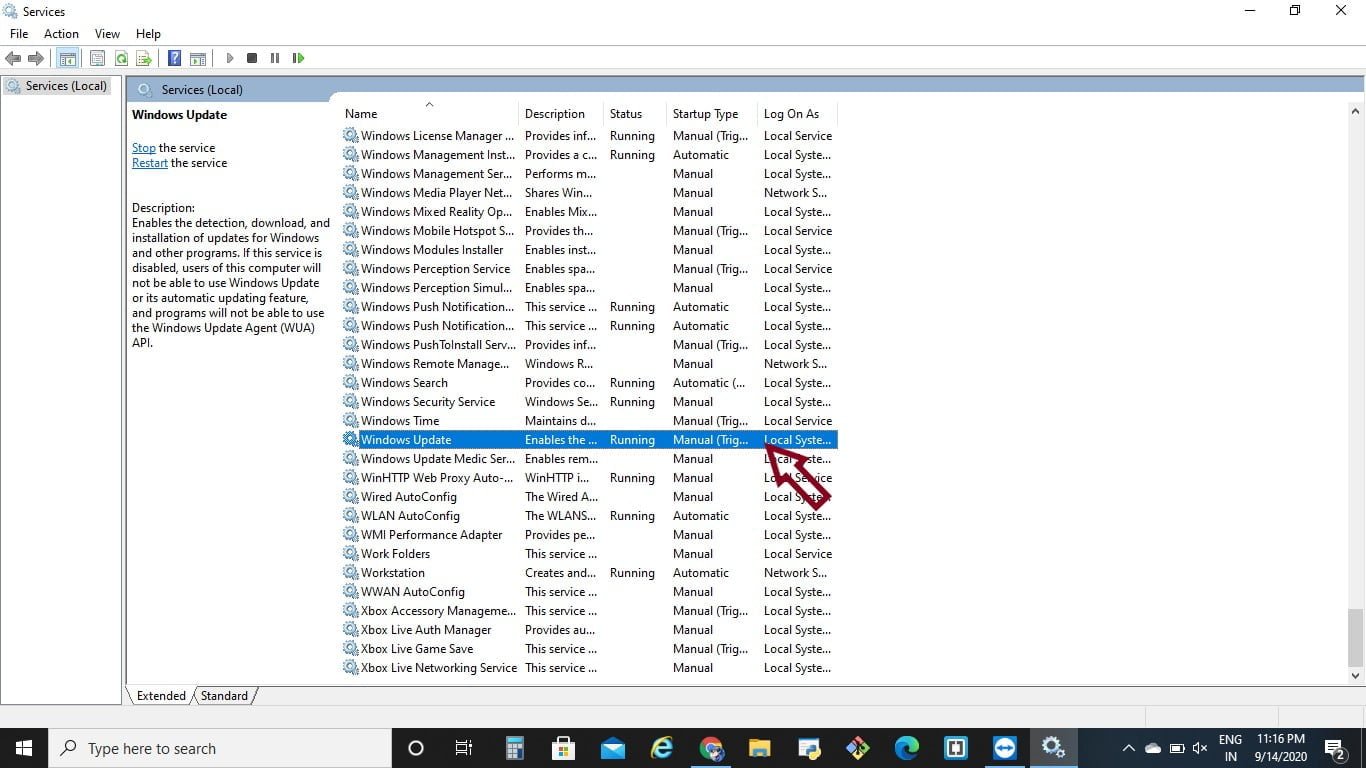Click the Export List toolbar icon

[x=143, y=58]
